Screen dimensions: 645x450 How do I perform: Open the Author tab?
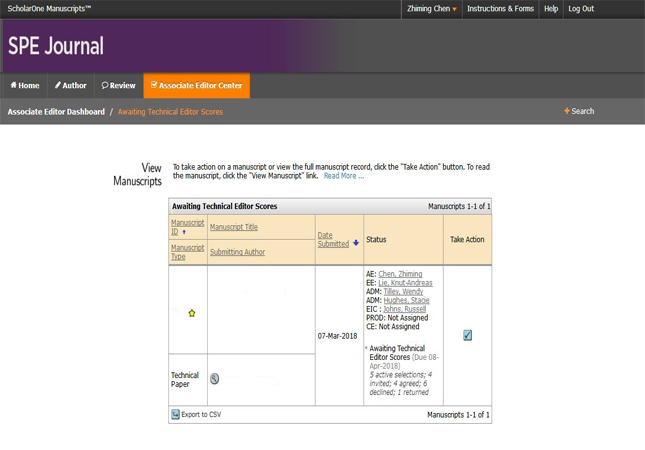tap(71, 86)
